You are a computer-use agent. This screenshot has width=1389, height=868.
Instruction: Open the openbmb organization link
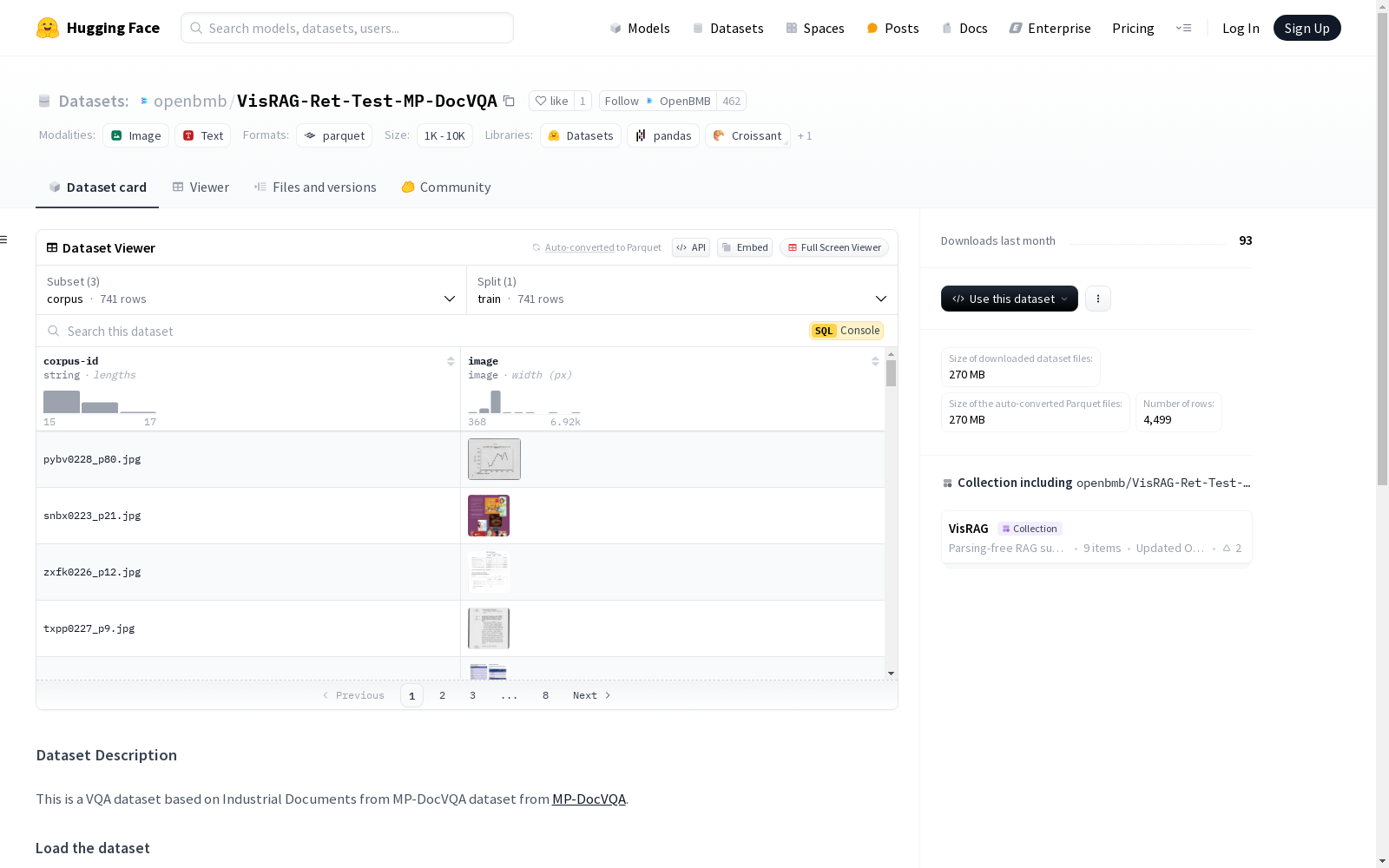190,101
